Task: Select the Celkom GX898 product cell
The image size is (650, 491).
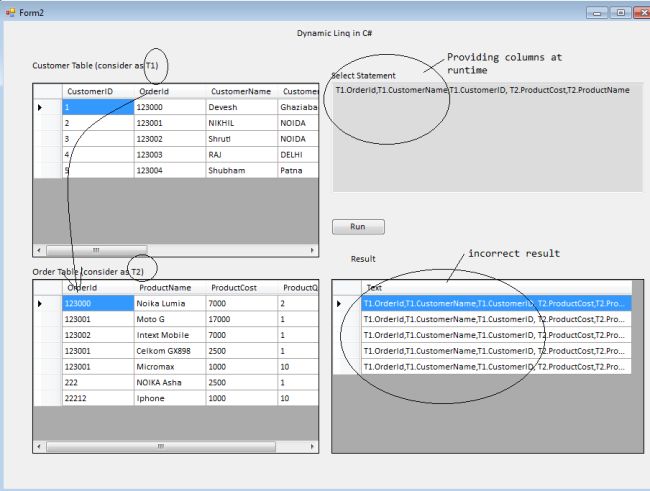Action: click(170, 350)
